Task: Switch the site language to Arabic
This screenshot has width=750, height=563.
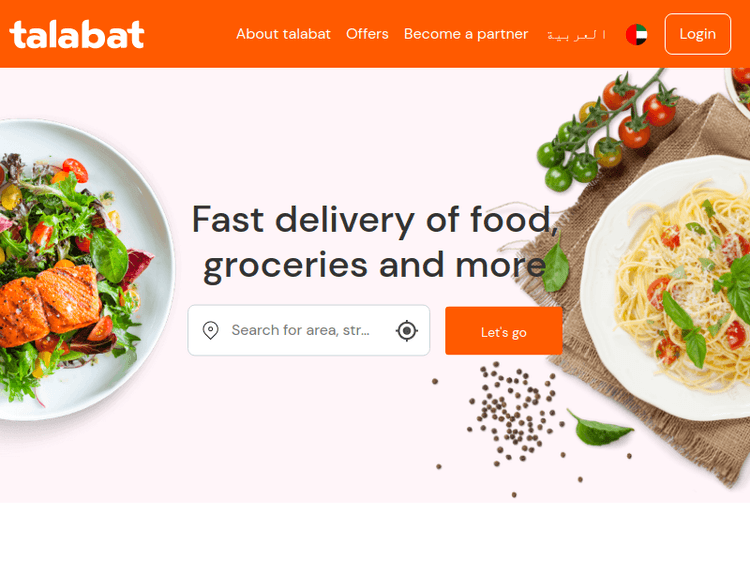Action: pos(576,34)
